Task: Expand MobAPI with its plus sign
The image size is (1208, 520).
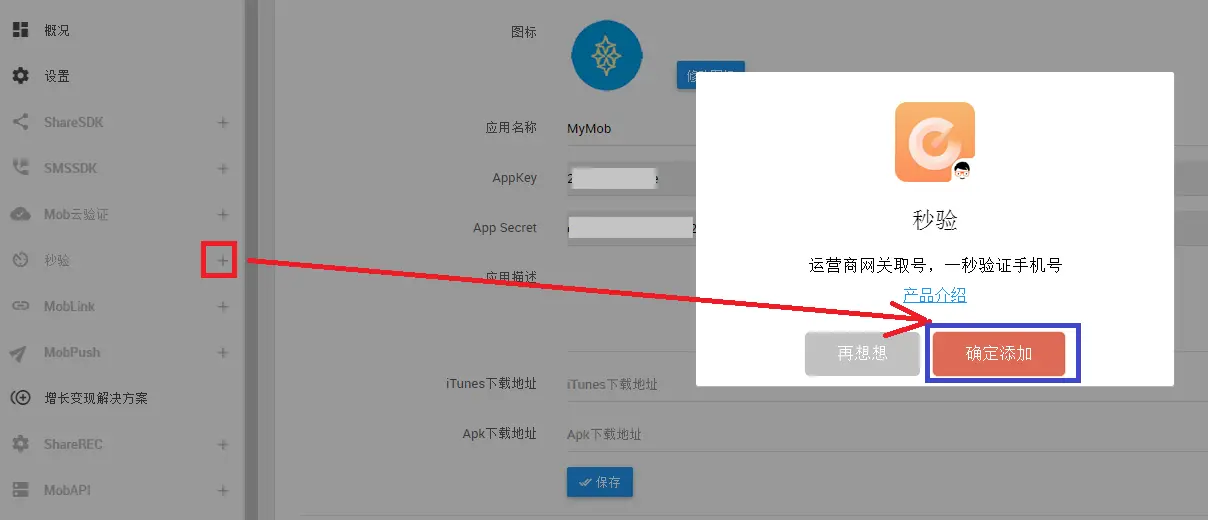Action: (x=223, y=491)
